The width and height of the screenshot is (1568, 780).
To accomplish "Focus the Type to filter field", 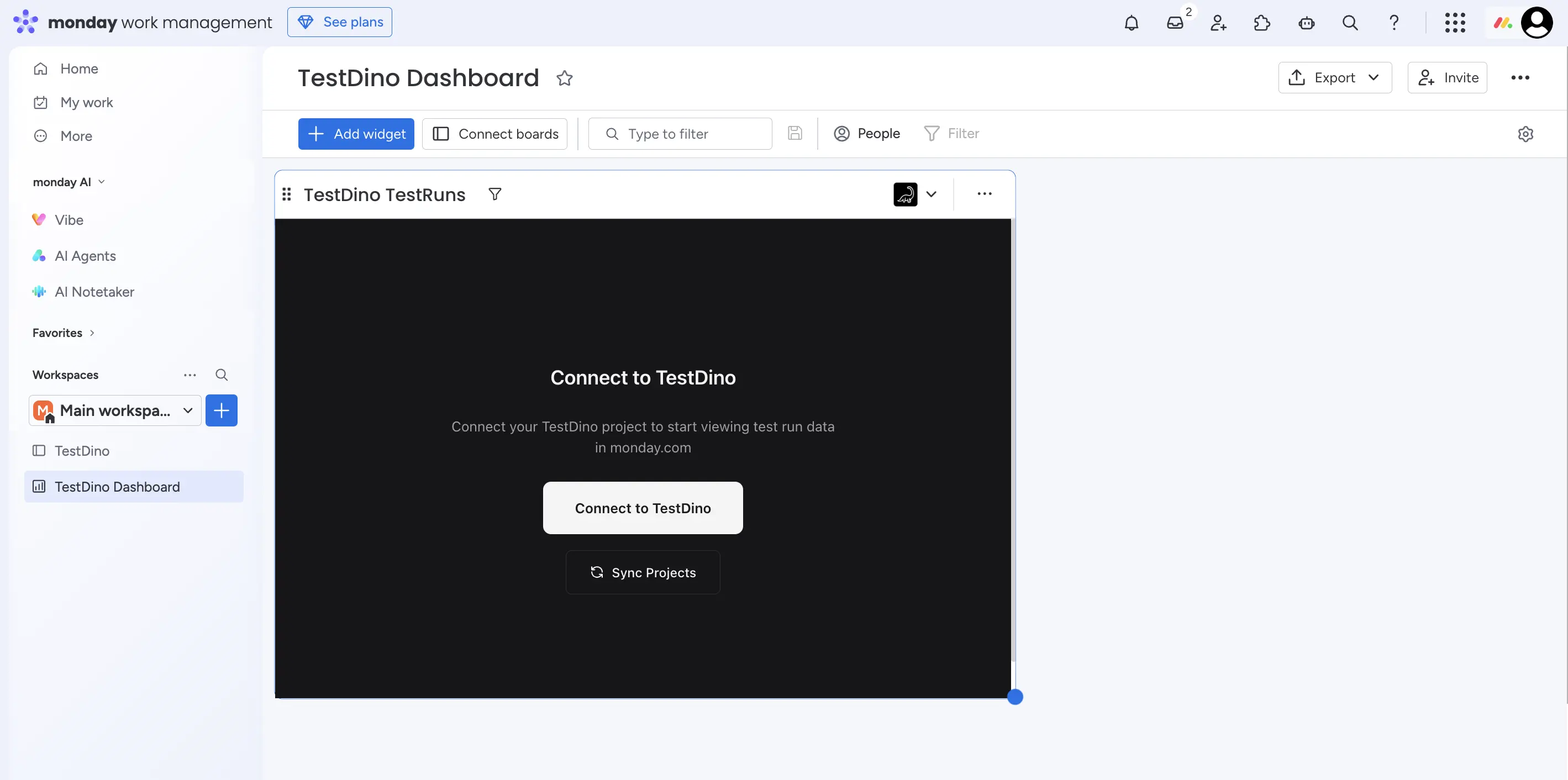I will 680,134.
